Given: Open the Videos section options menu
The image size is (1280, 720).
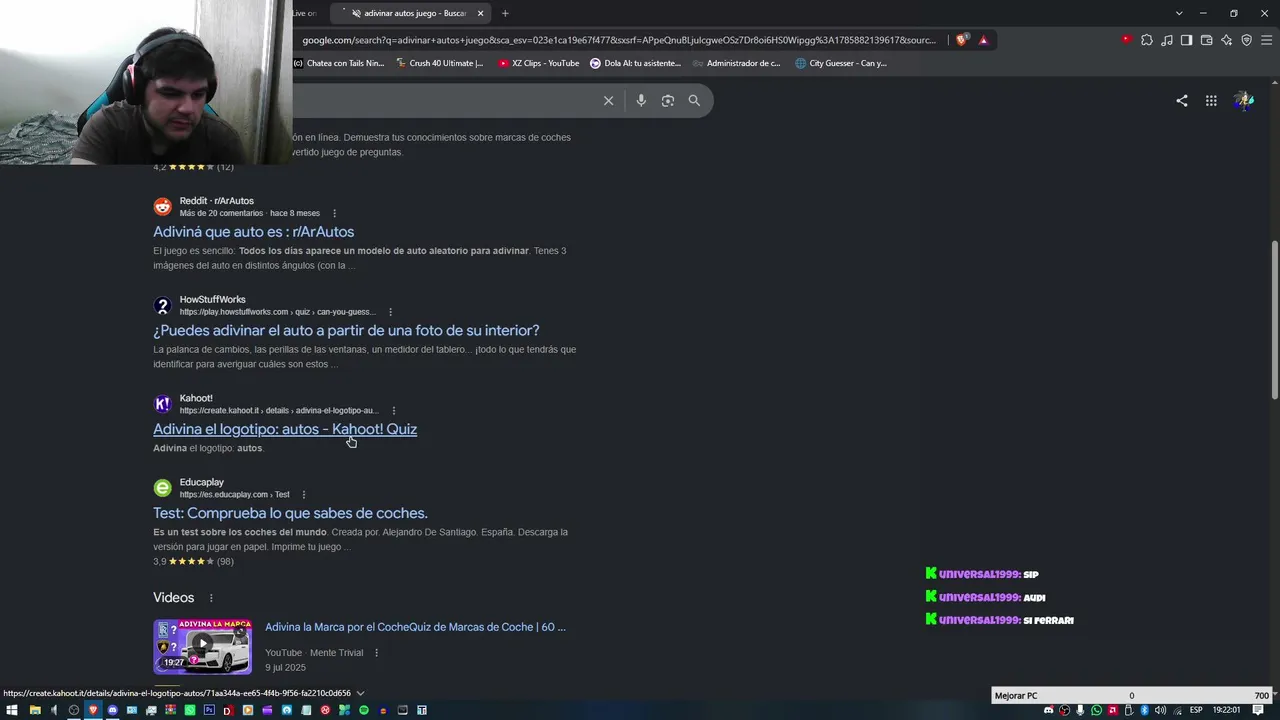Looking at the screenshot, I should 210,598.
